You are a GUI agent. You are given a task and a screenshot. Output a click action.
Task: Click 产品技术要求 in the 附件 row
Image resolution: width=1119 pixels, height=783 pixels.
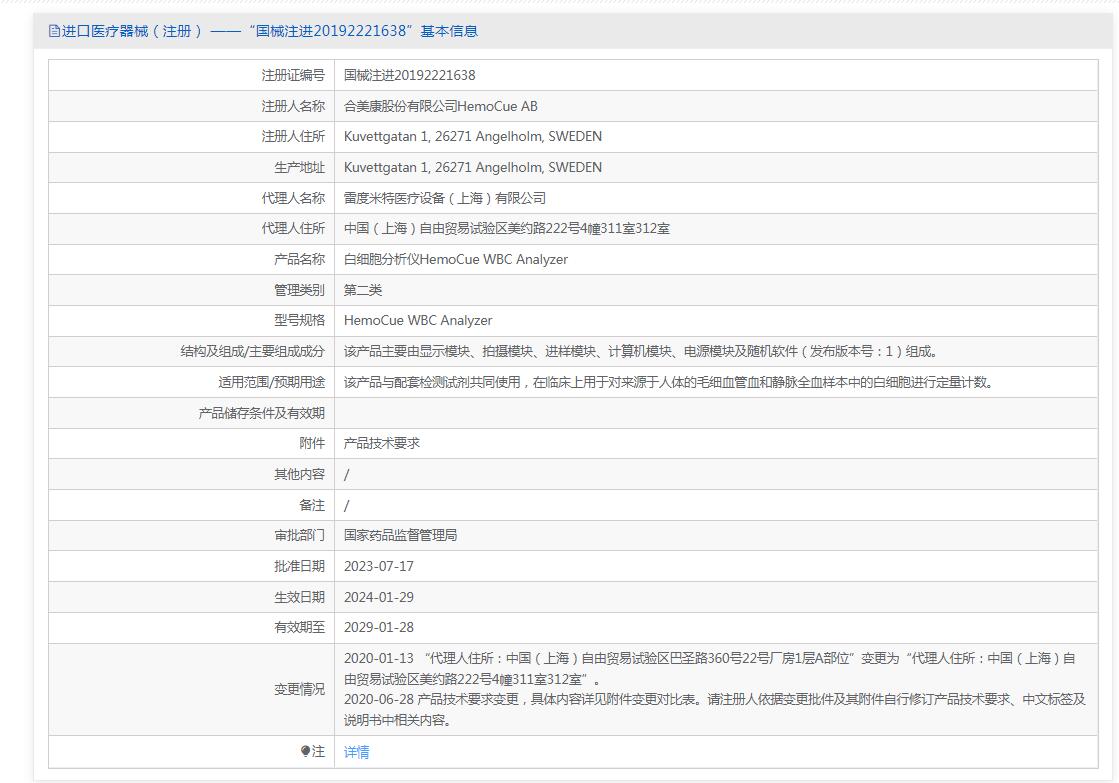[382, 443]
